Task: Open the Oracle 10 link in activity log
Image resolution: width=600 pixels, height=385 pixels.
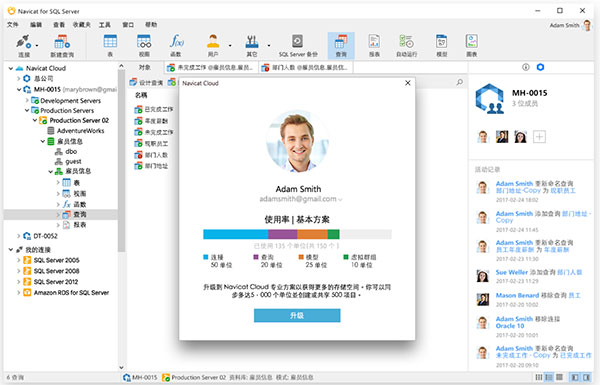Action: [x=510, y=326]
